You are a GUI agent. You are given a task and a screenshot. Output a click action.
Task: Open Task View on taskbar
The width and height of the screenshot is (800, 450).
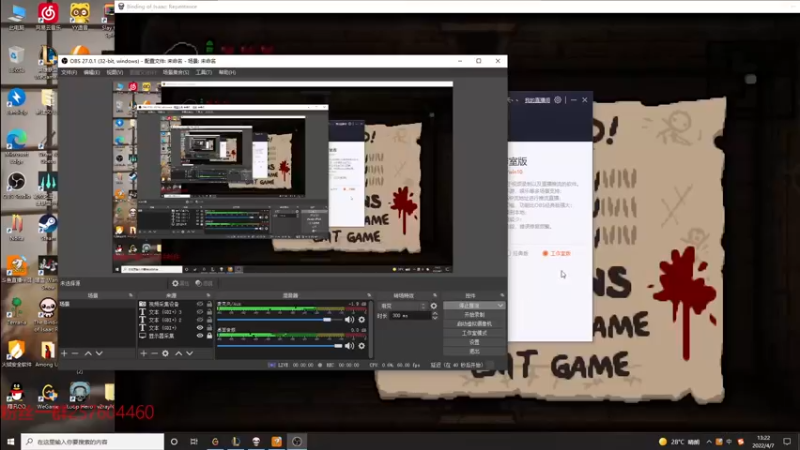[194, 441]
